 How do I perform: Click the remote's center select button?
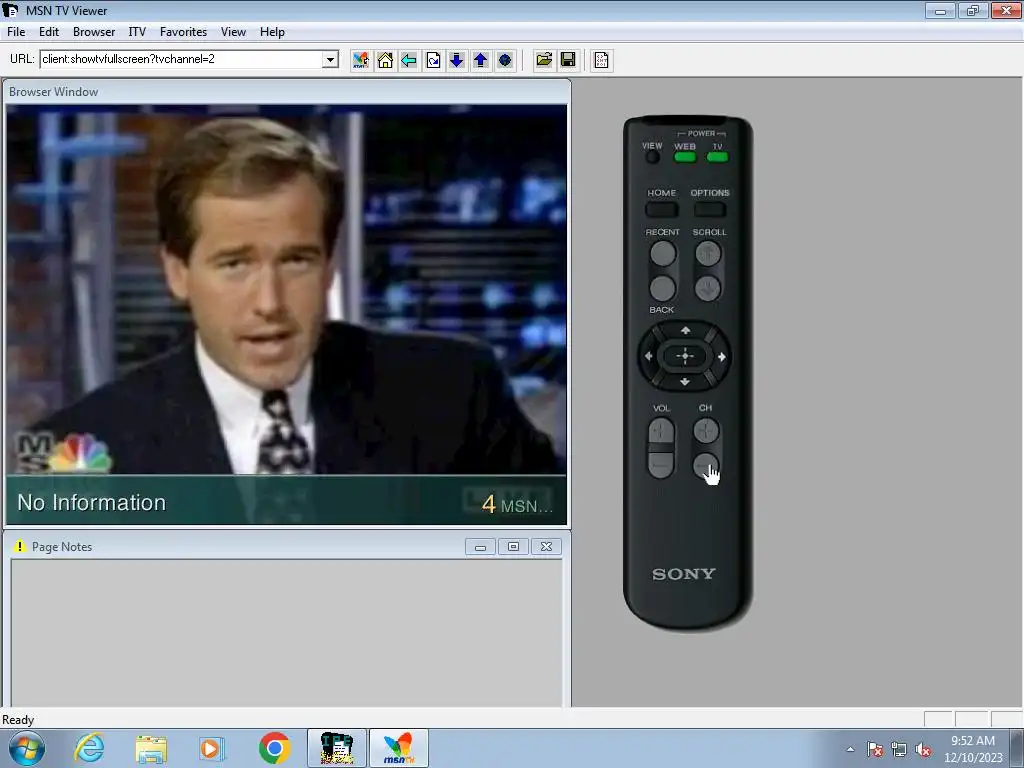coord(685,357)
